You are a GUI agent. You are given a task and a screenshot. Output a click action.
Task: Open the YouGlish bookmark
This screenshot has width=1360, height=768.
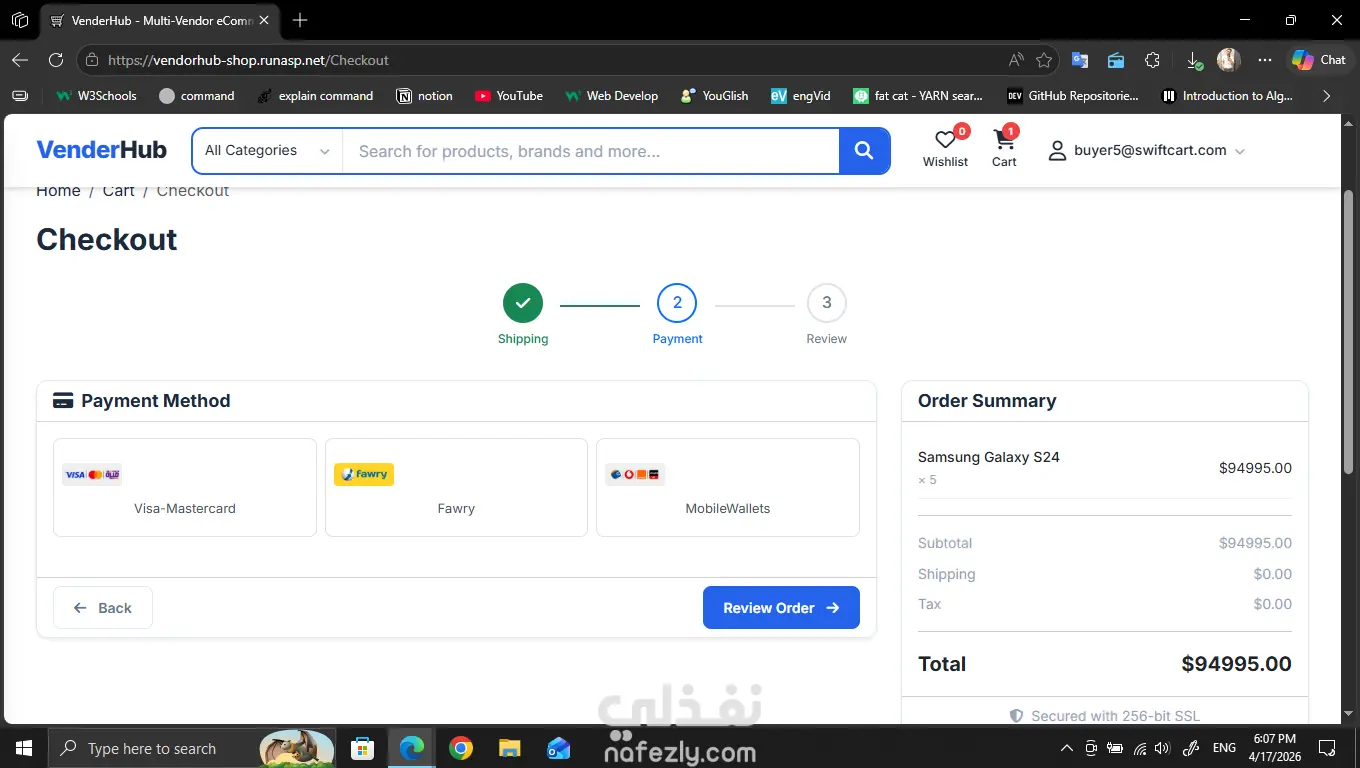click(x=714, y=96)
